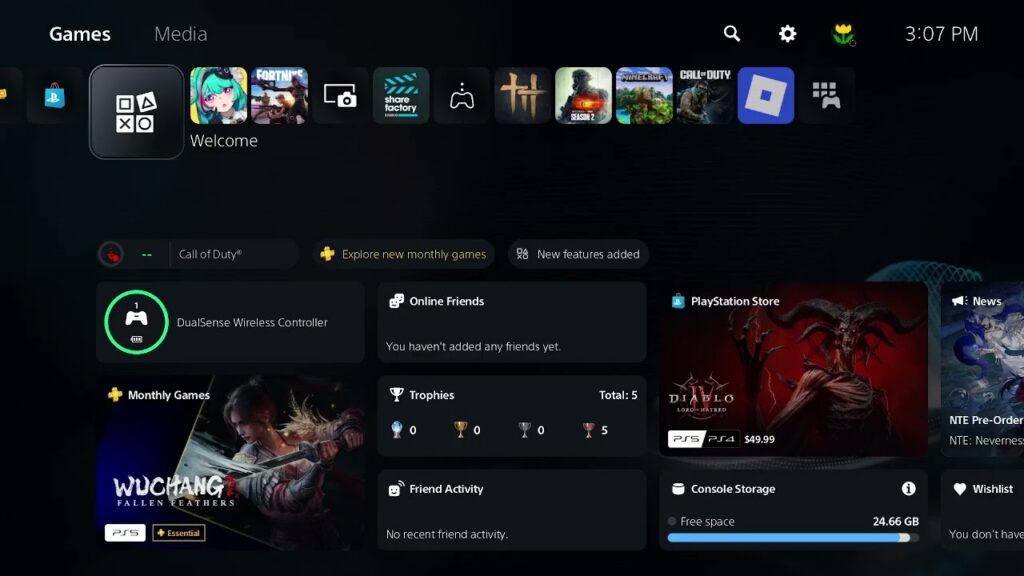Open the PlayStation Store bag icon
Screen dimensions: 1024x576
click(x=55, y=96)
